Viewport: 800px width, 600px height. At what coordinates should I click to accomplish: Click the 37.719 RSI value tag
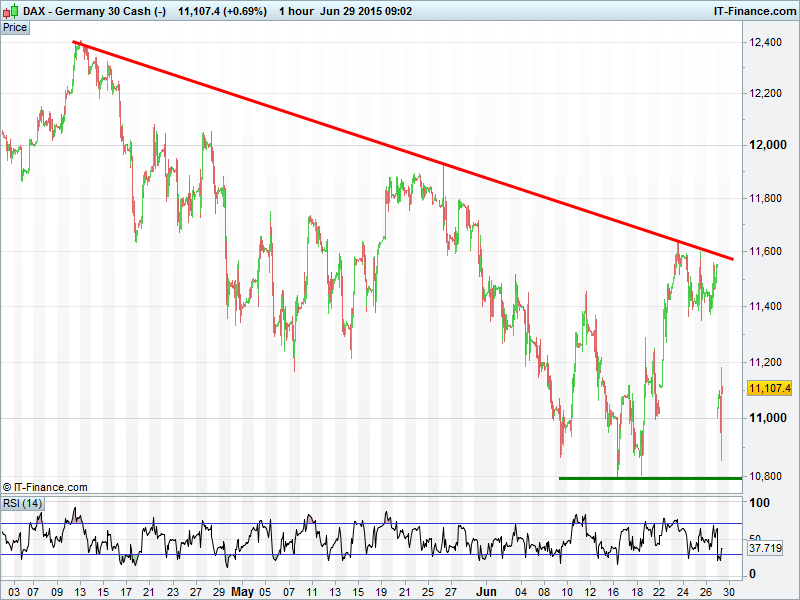click(765, 549)
